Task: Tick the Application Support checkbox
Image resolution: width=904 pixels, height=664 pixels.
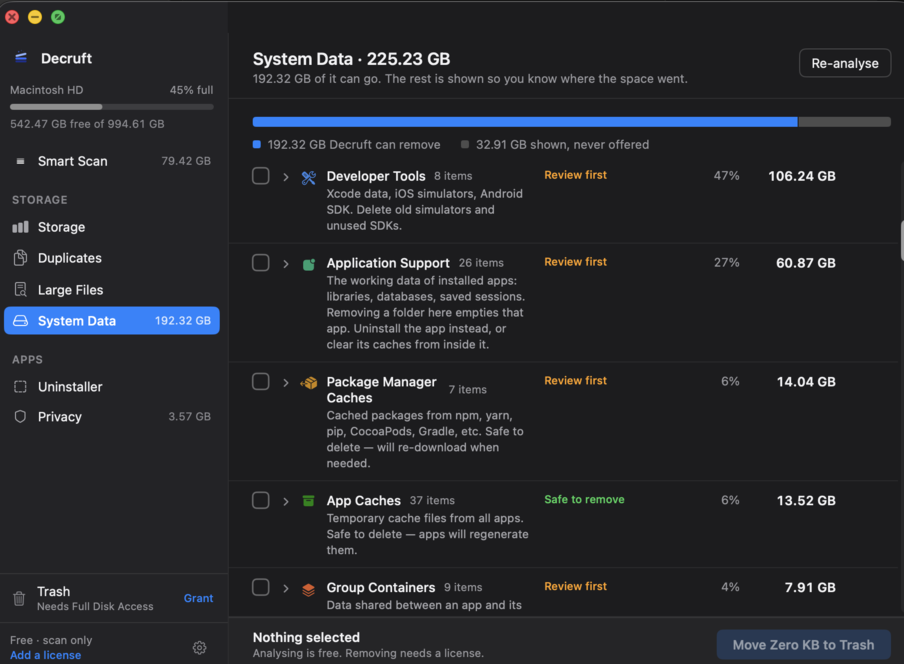Action: point(261,263)
